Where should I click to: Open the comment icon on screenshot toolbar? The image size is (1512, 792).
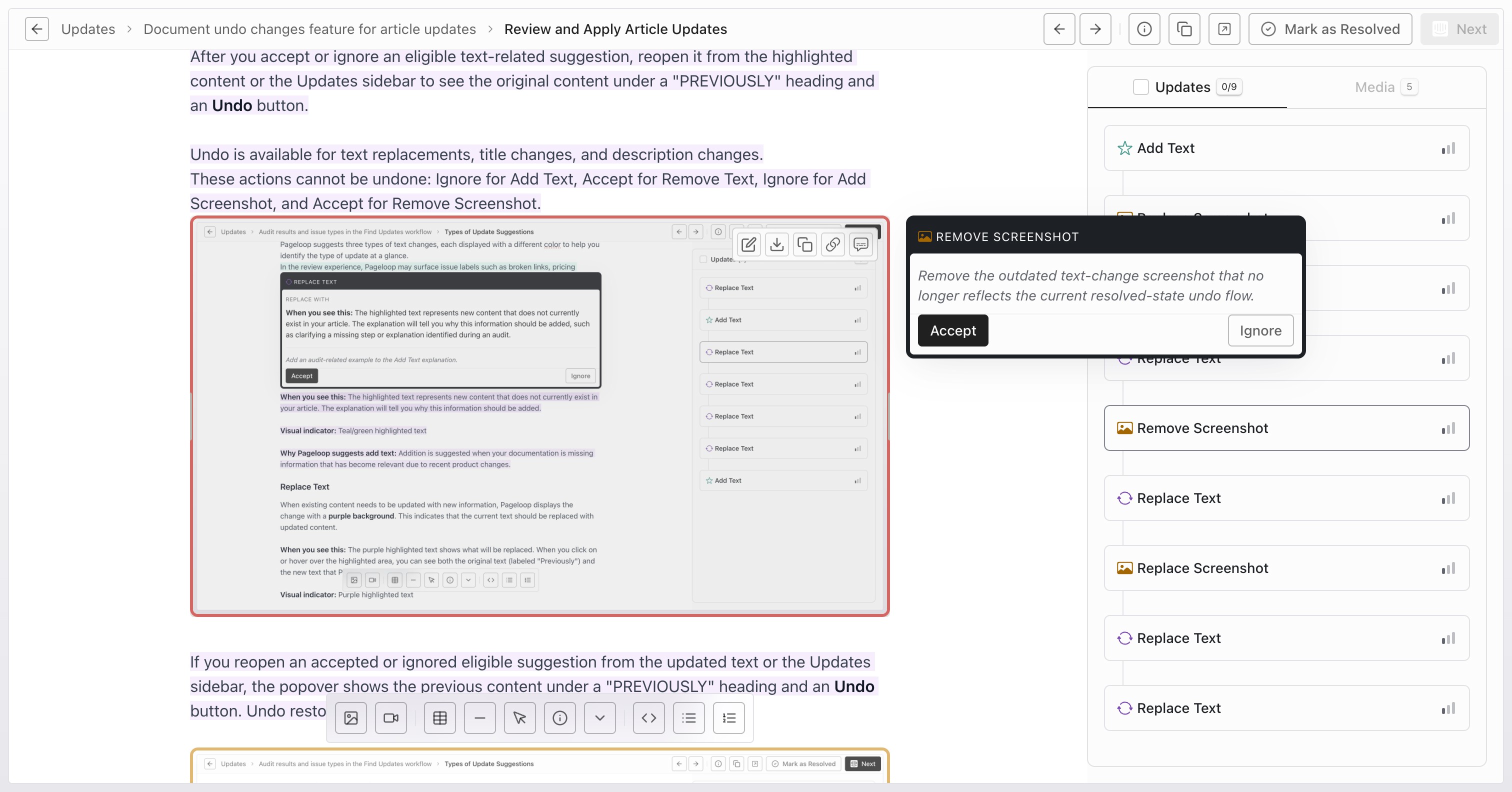(x=860, y=244)
